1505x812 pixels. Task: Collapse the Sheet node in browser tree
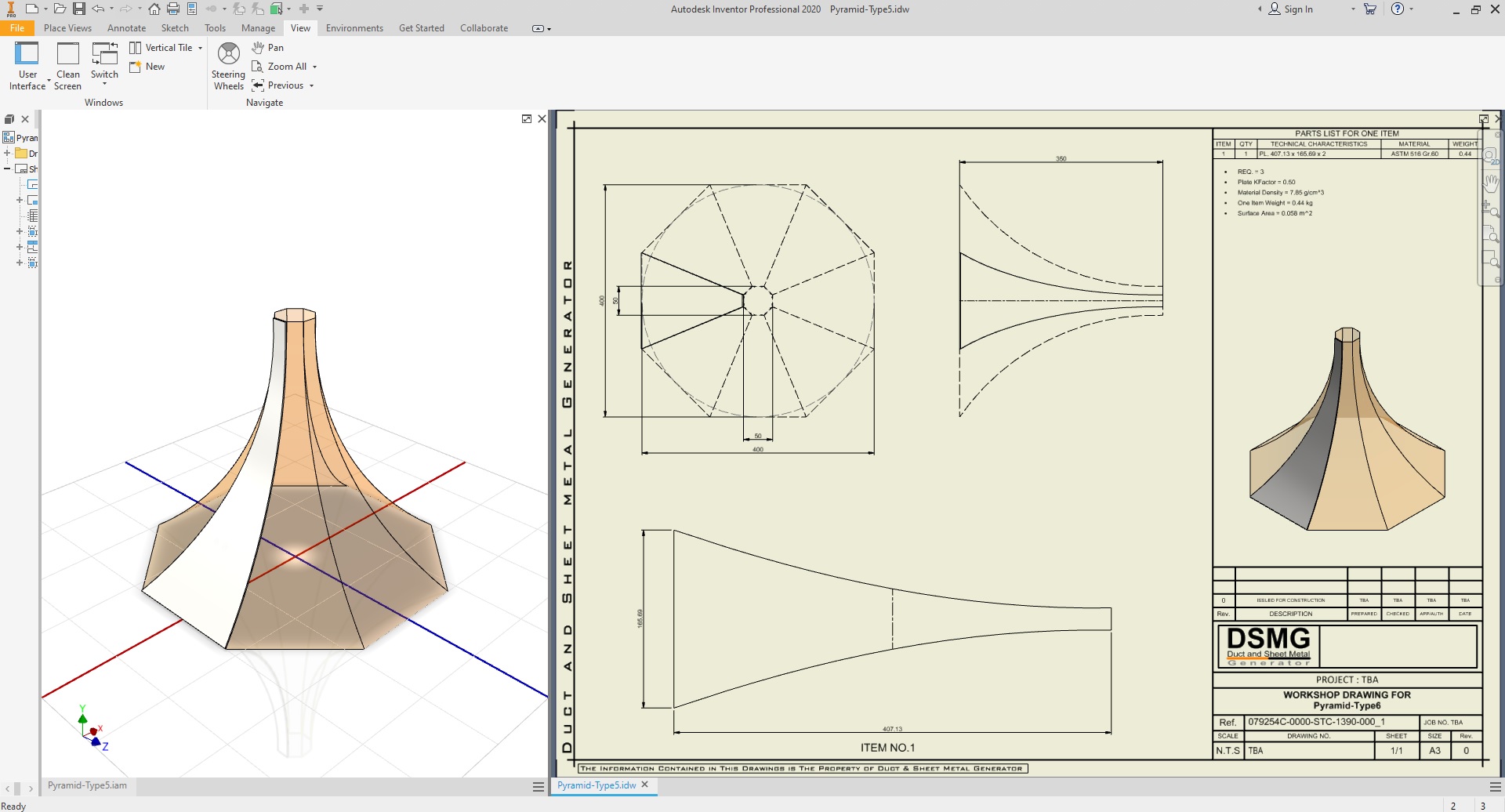click(7, 169)
